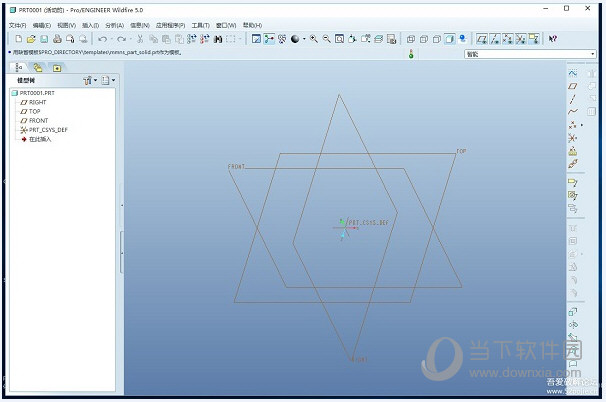606x402 pixels.
Task: Collapse the navigator panel with sash handle
Action: click(122, 253)
